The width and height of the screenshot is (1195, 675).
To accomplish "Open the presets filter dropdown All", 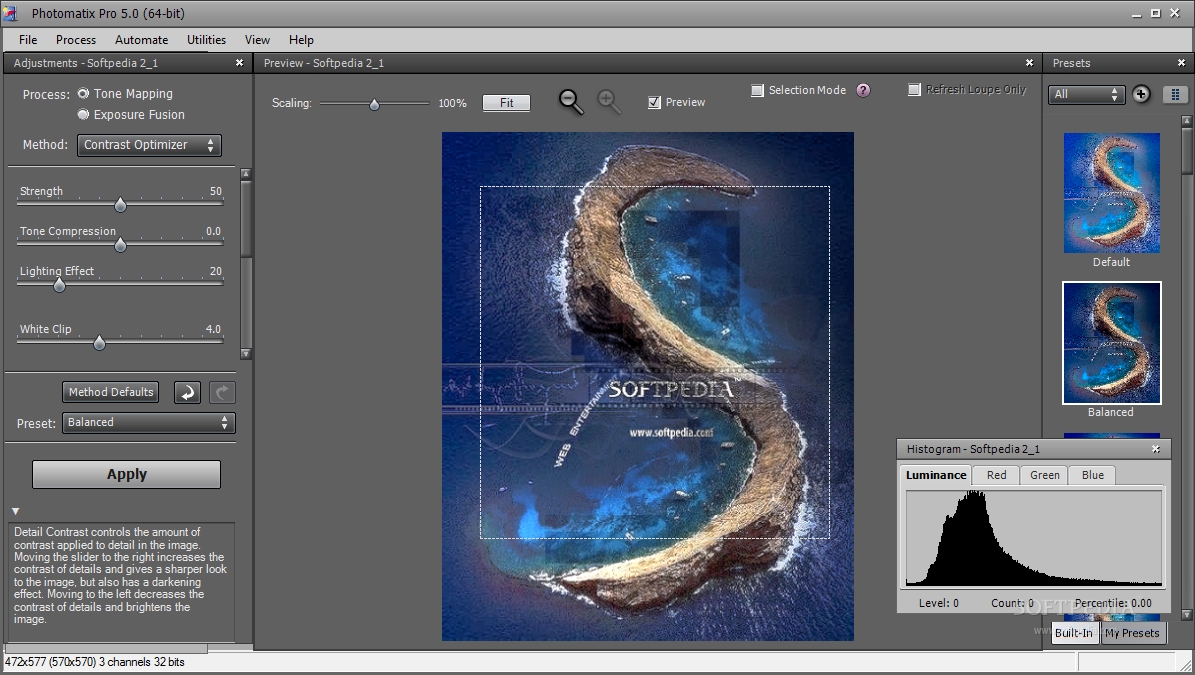I will (1086, 94).
